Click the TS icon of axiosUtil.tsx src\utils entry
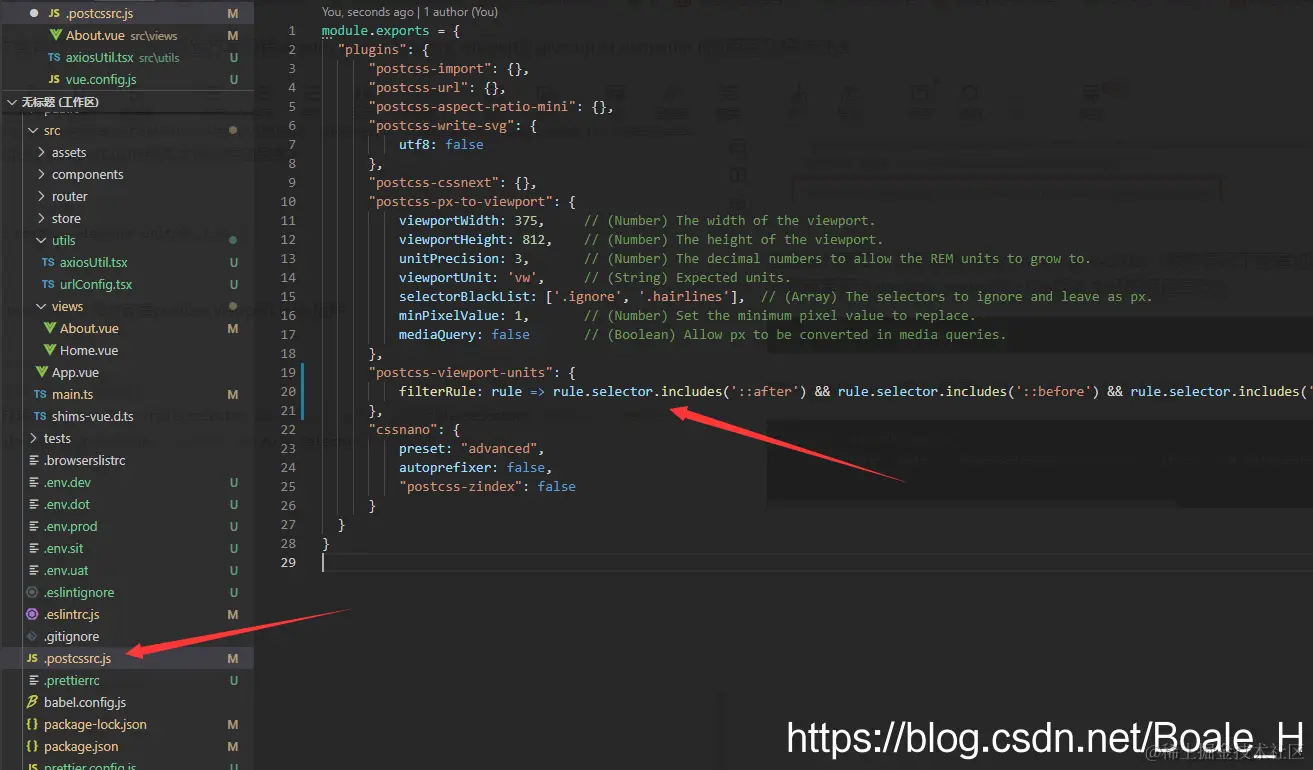This screenshot has width=1313, height=770. point(55,57)
